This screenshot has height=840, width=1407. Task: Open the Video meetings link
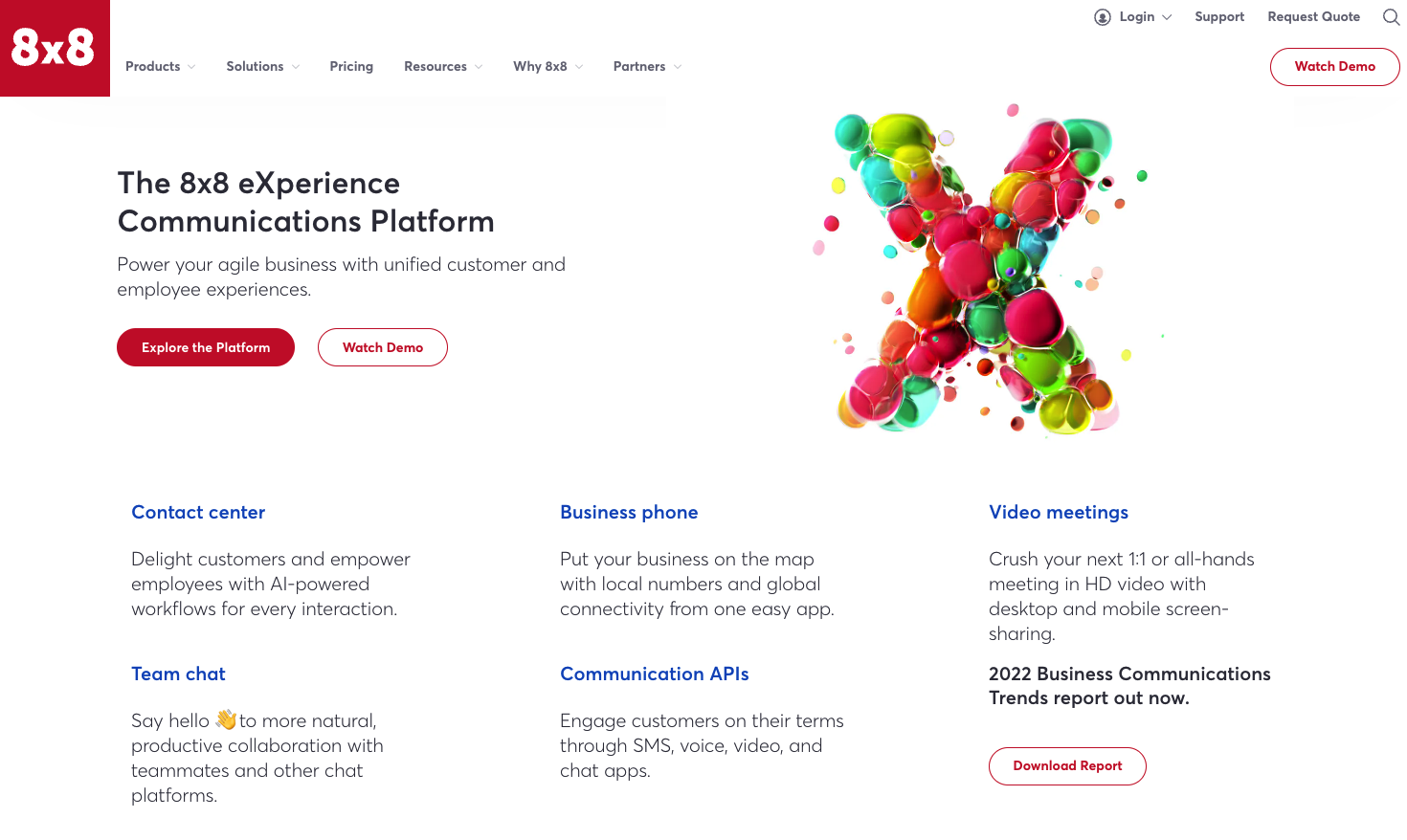coord(1059,513)
